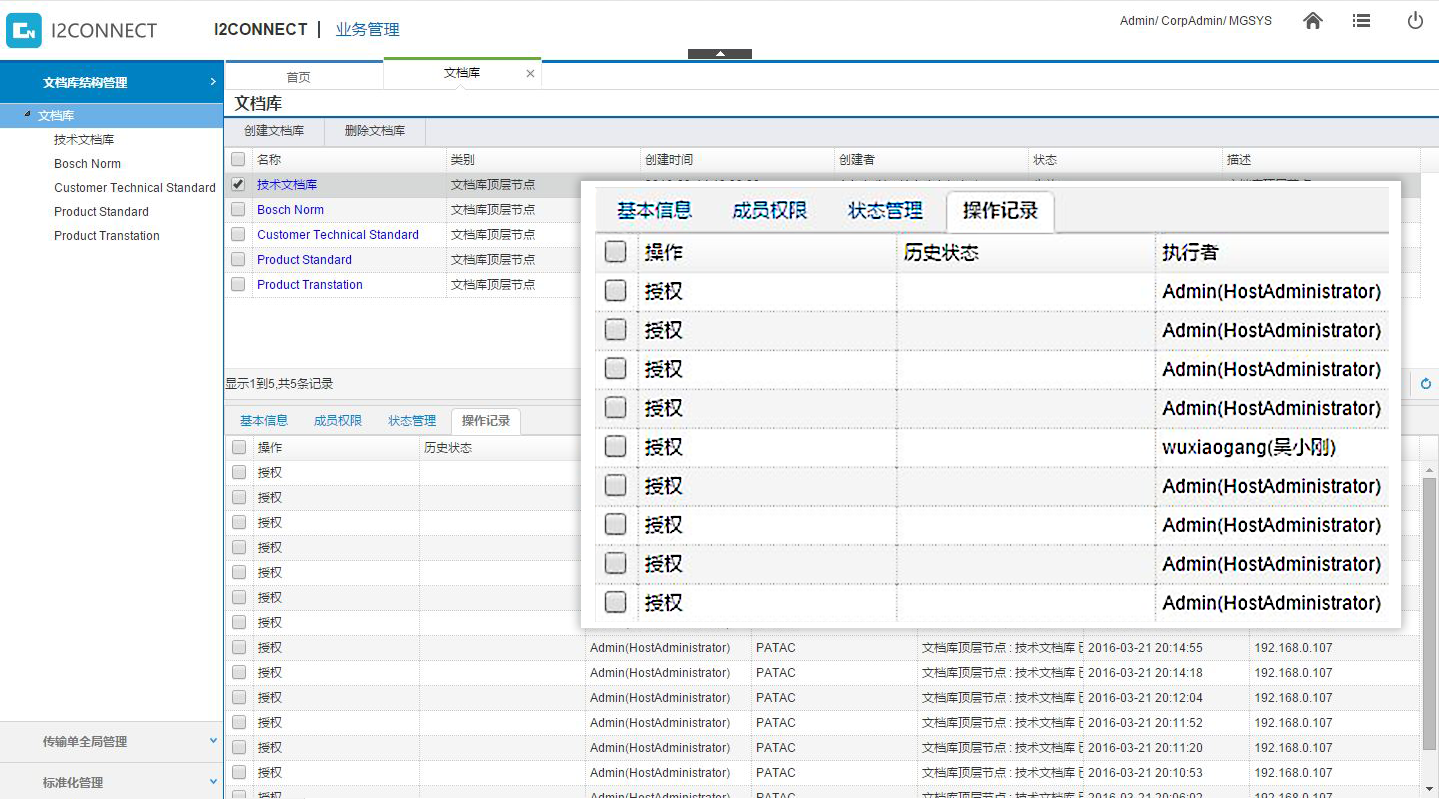
Task: Click the power logout icon
Action: click(1415, 20)
